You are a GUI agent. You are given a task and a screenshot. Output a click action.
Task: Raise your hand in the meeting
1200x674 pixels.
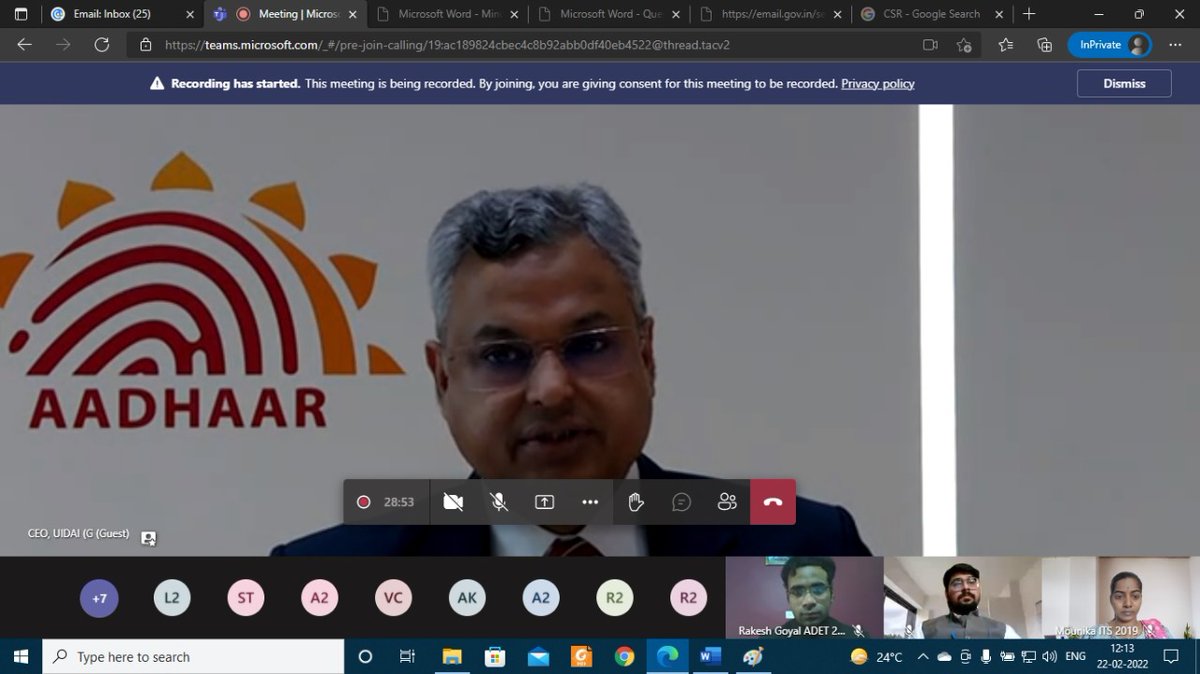(x=636, y=502)
